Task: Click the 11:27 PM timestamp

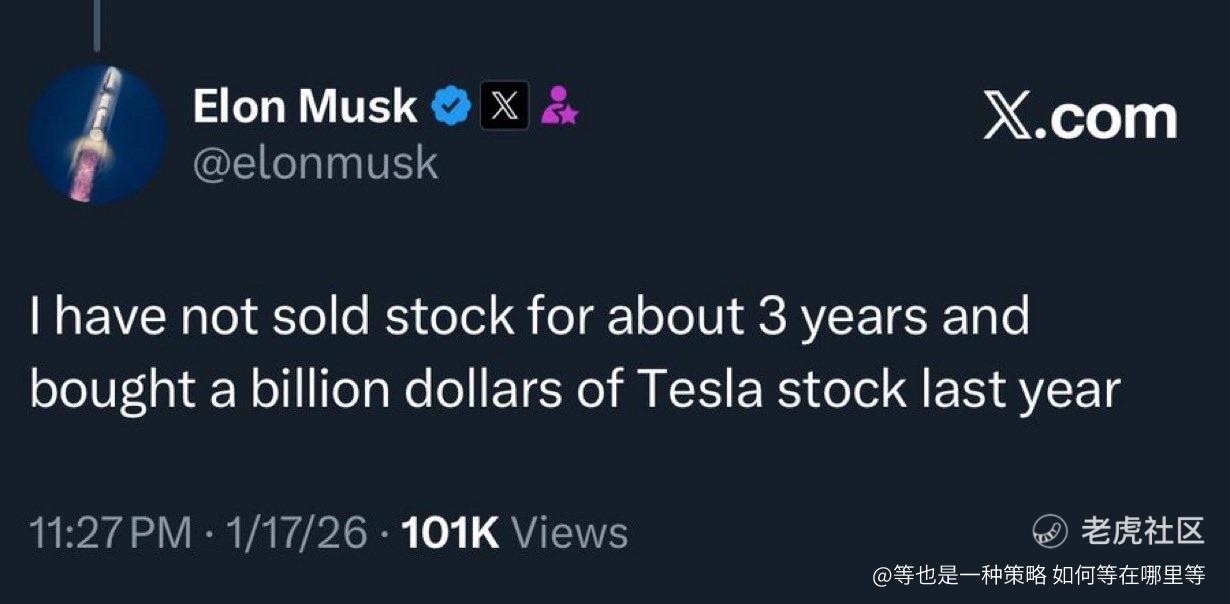Action: 110,532
